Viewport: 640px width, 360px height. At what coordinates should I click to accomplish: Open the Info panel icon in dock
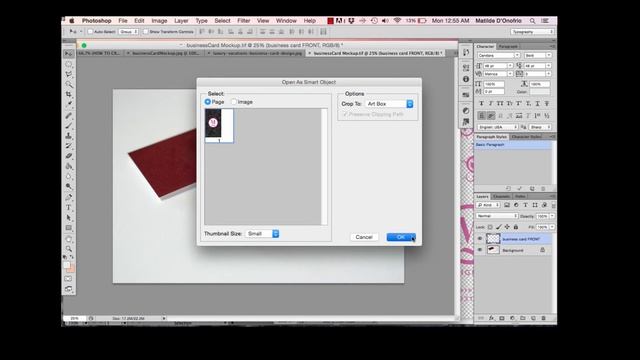[x=466, y=79]
